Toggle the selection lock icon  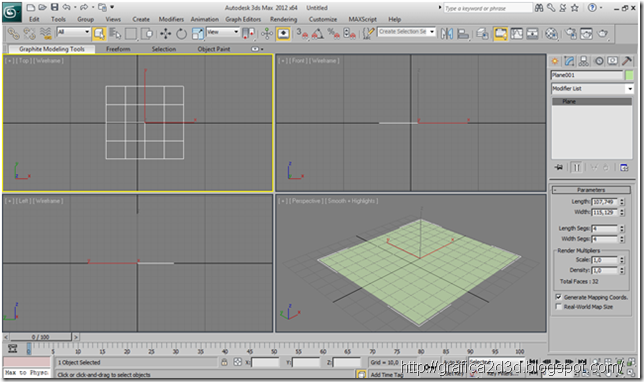(224, 362)
